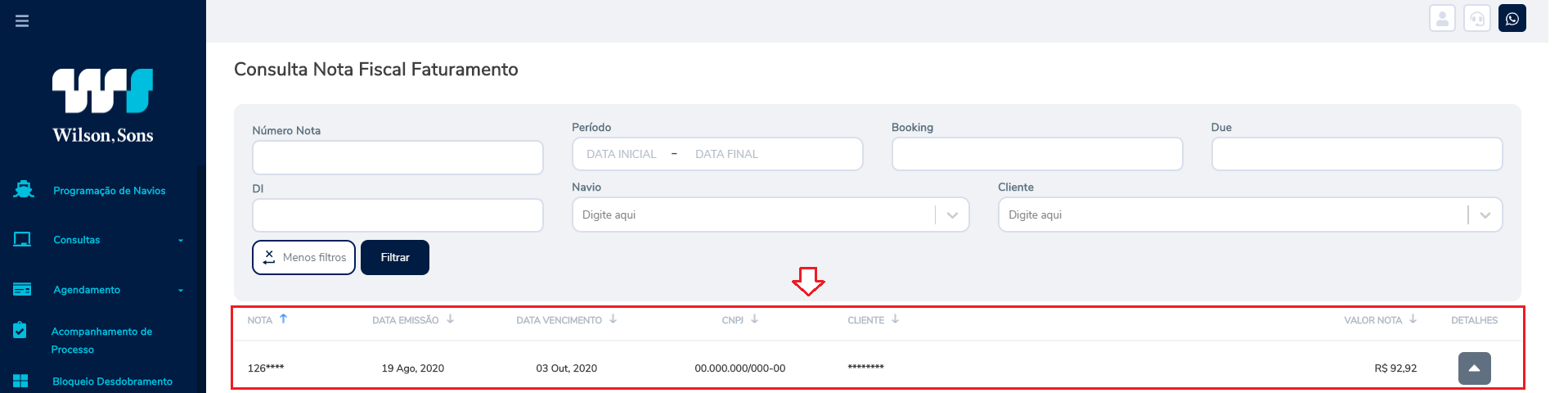Click the Wilson Sons logo

coord(103,106)
